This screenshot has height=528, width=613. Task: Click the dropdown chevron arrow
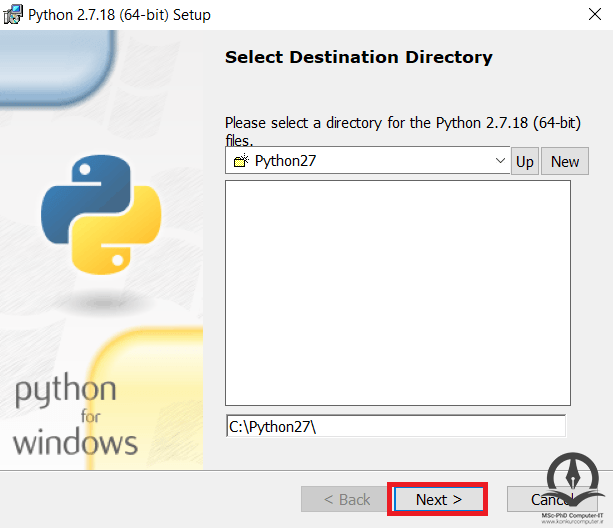[x=500, y=161]
